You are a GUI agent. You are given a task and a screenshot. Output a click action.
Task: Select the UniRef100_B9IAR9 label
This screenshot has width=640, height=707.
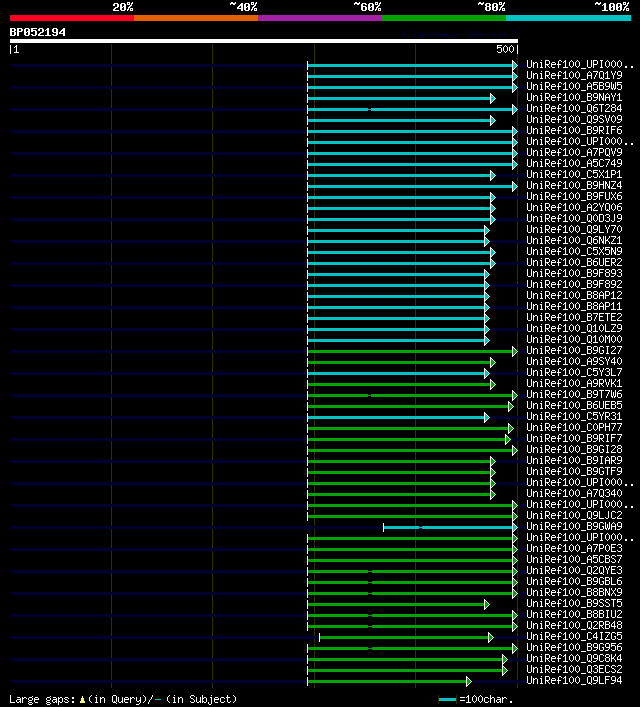(x=574, y=460)
